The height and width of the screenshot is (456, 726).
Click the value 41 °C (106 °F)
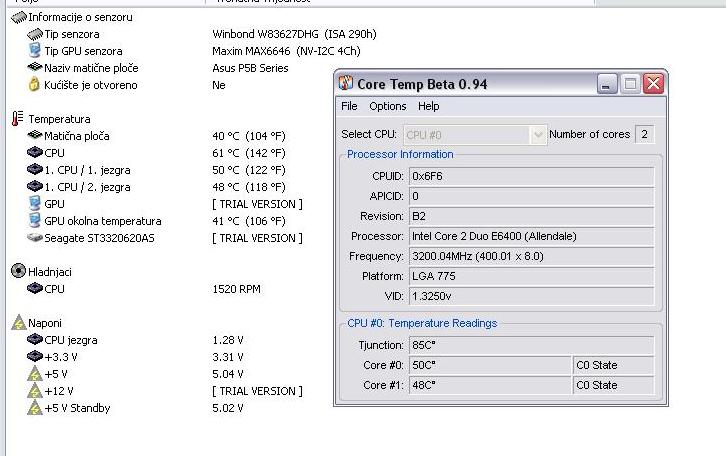click(249, 221)
